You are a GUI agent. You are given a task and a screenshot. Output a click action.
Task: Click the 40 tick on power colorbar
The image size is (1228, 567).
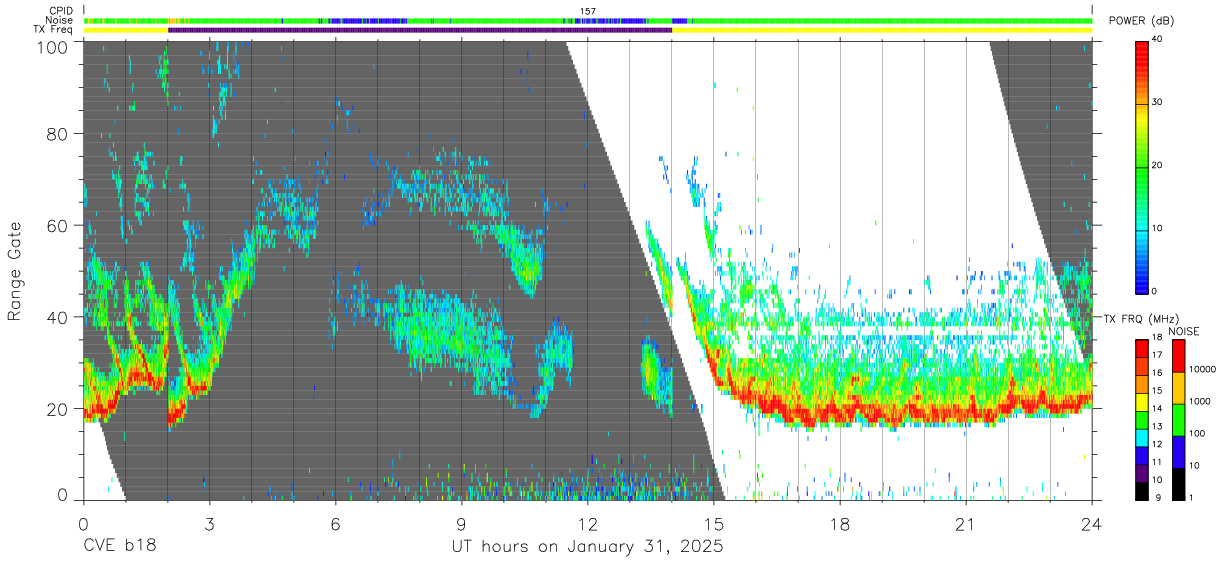[1158, 39]
